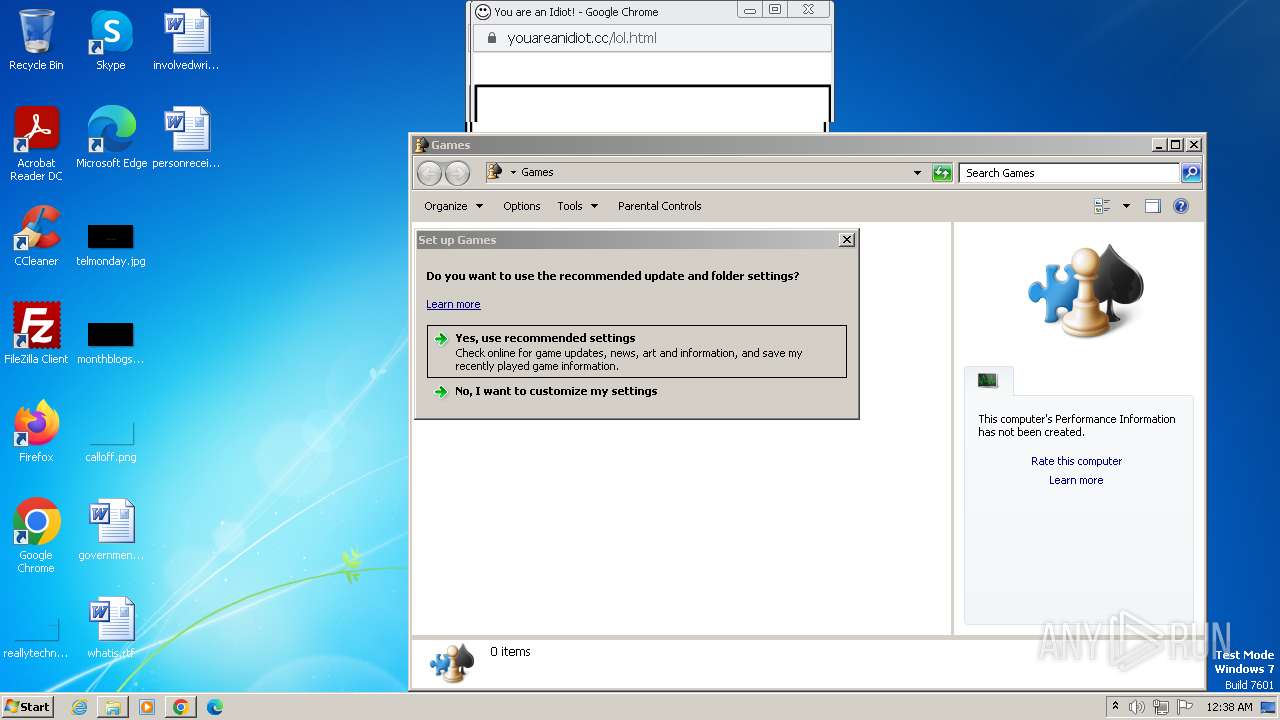Open Games help question mark
This screenshot has height=720, width=1280.
click(1180, 206)
